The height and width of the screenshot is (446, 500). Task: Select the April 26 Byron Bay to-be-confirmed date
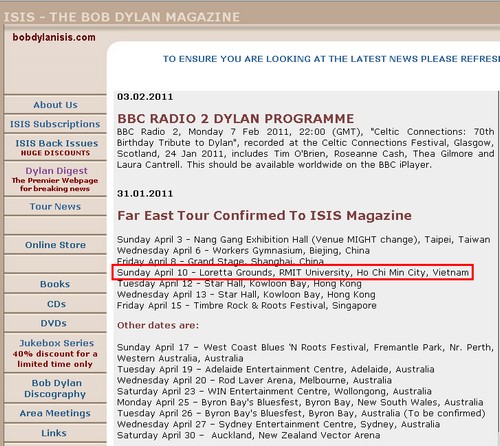(x=301, y=413)
